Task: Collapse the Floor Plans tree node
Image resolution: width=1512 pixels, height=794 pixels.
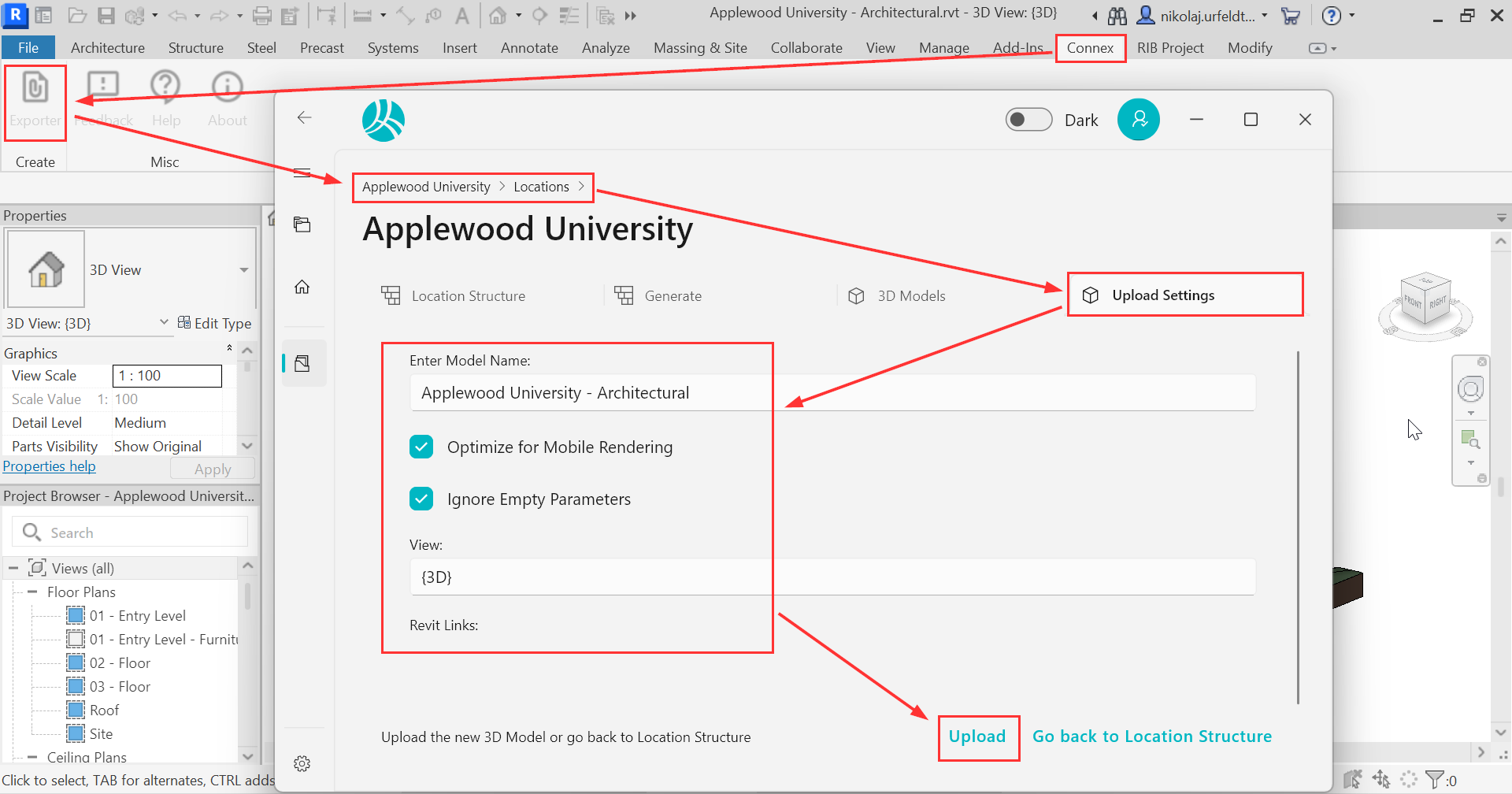Action: [x=32, y=592]
